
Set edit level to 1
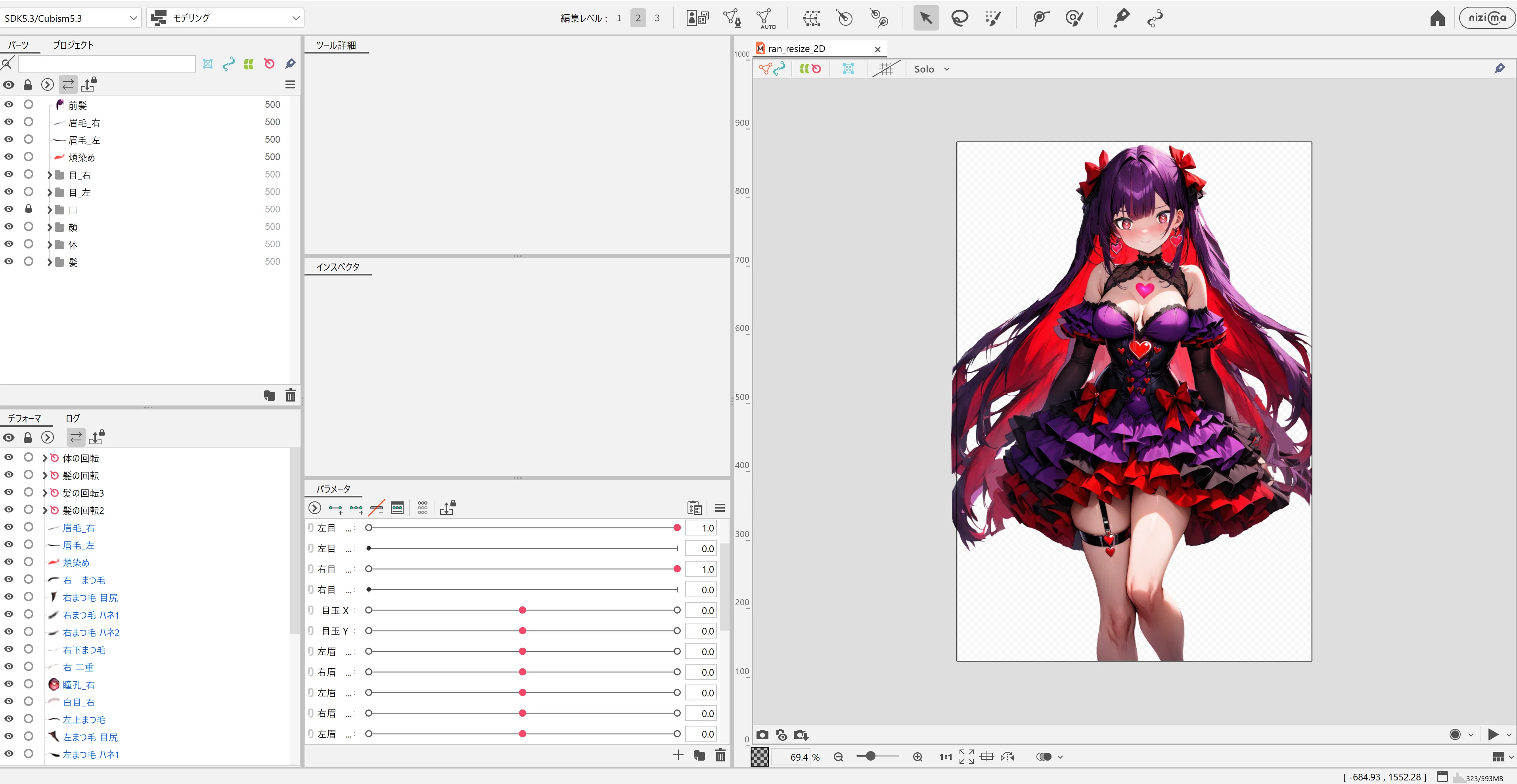tap(619, 18)
